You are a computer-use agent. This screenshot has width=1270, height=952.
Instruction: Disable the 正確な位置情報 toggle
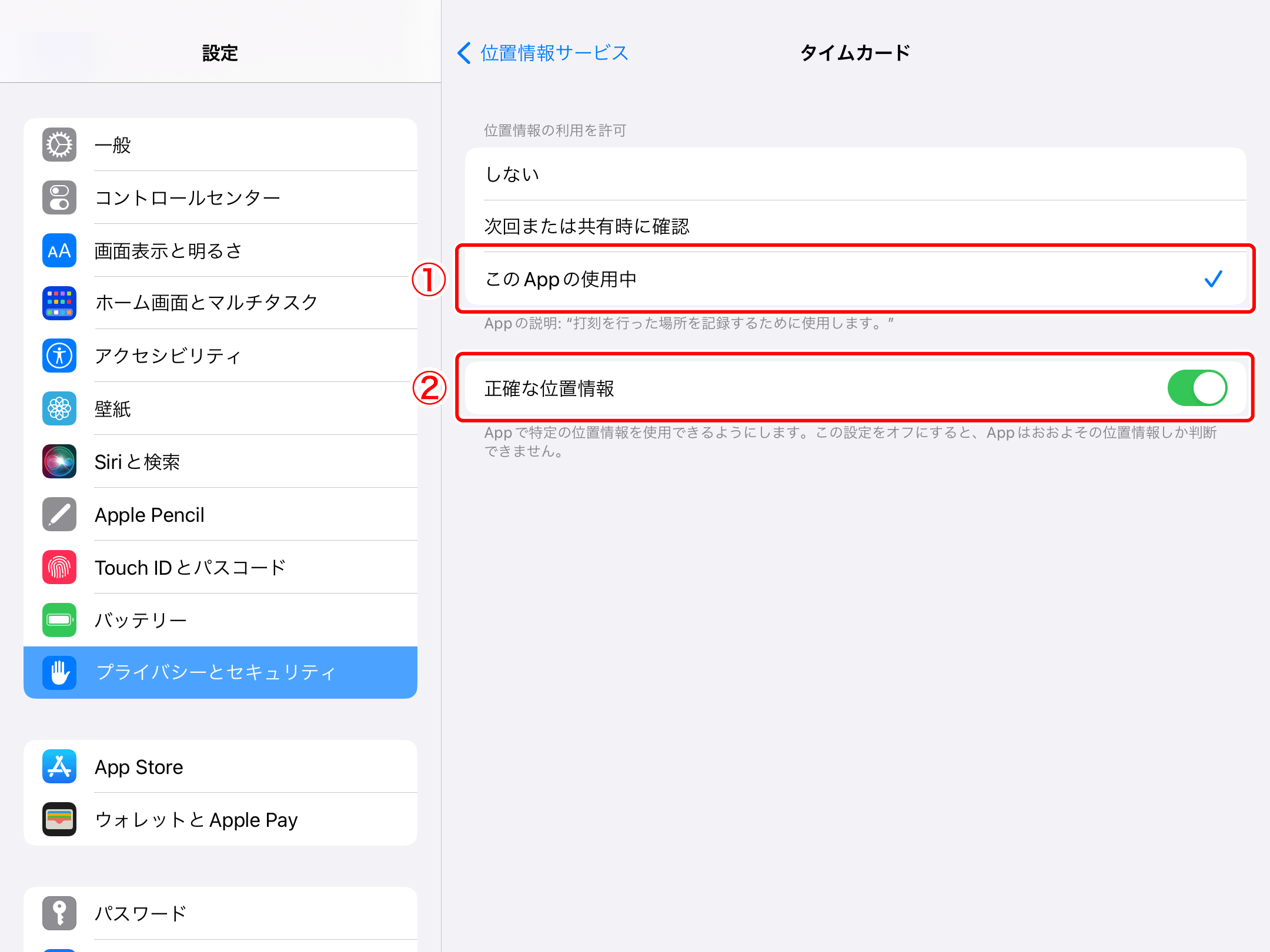[x=1198, y=387]
